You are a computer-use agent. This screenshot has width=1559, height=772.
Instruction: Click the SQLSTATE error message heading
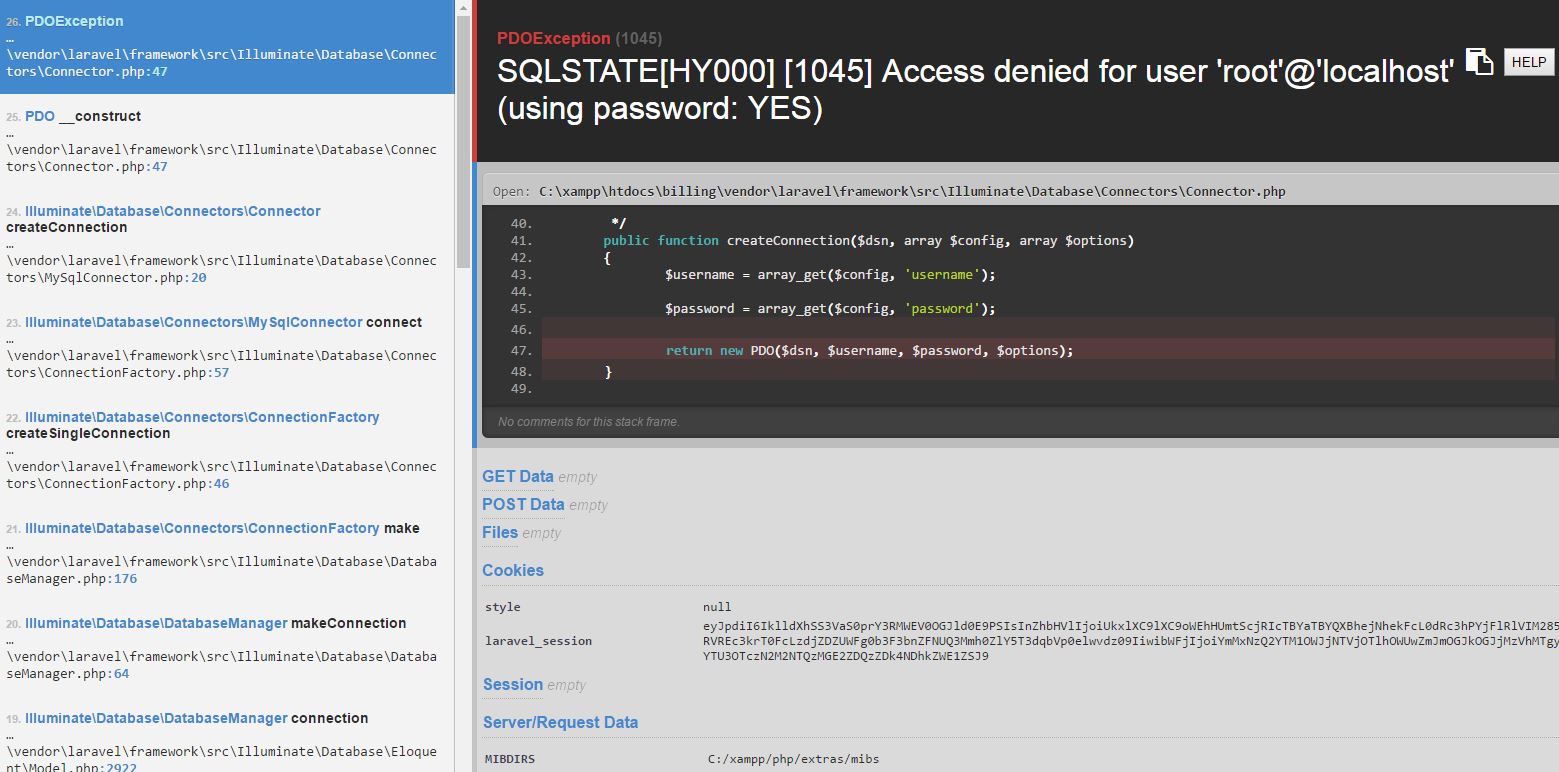[975, 90]
